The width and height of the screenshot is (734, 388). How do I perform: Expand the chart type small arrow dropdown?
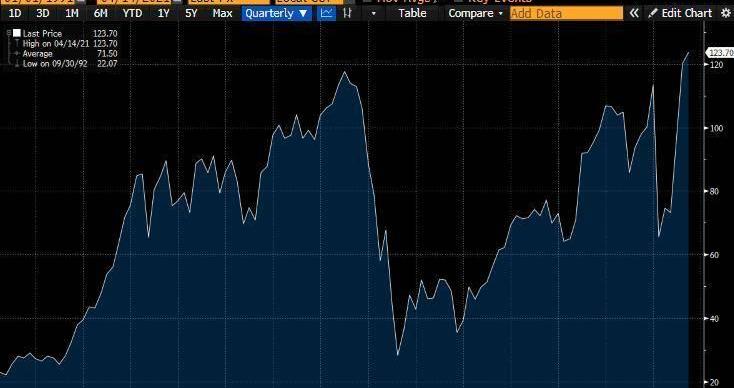pos(373,14)
